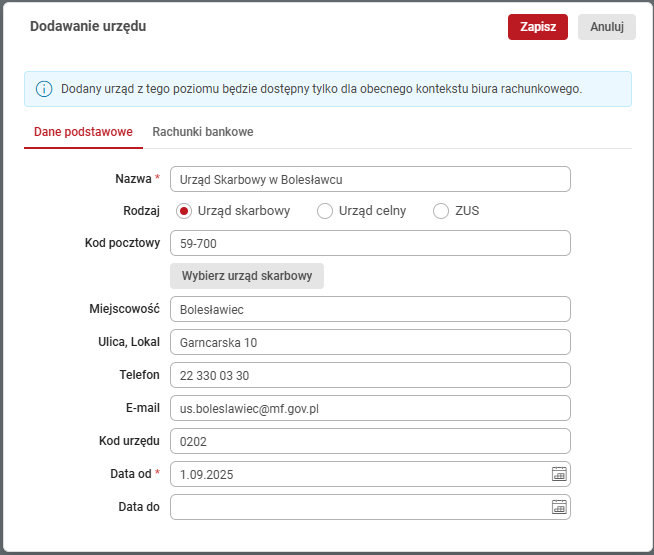This screenshot has width=654, height=555.
Task: Click the info icon in the blue banner
Action: click(43, 89)
